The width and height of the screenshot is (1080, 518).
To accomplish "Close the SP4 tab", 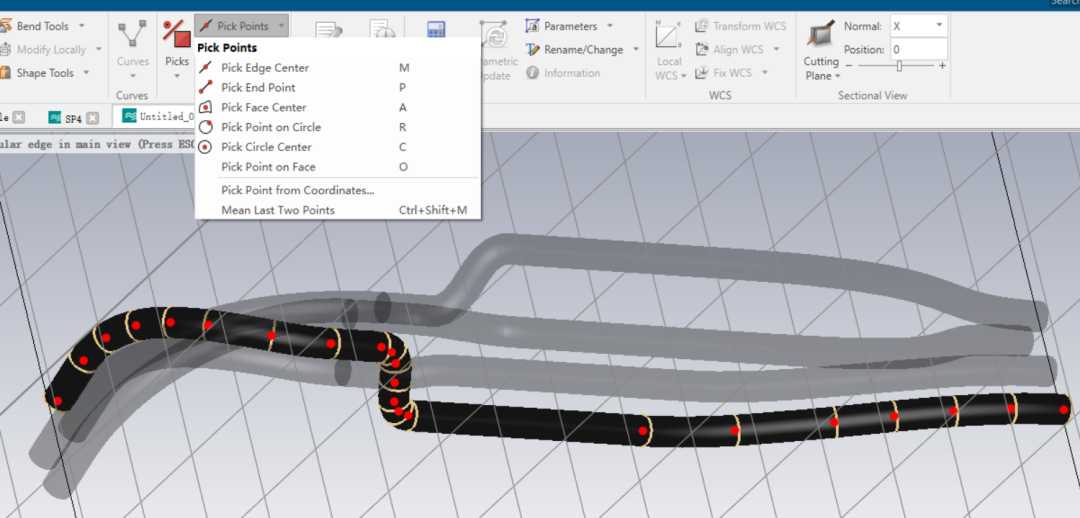I will click(92, 118).
